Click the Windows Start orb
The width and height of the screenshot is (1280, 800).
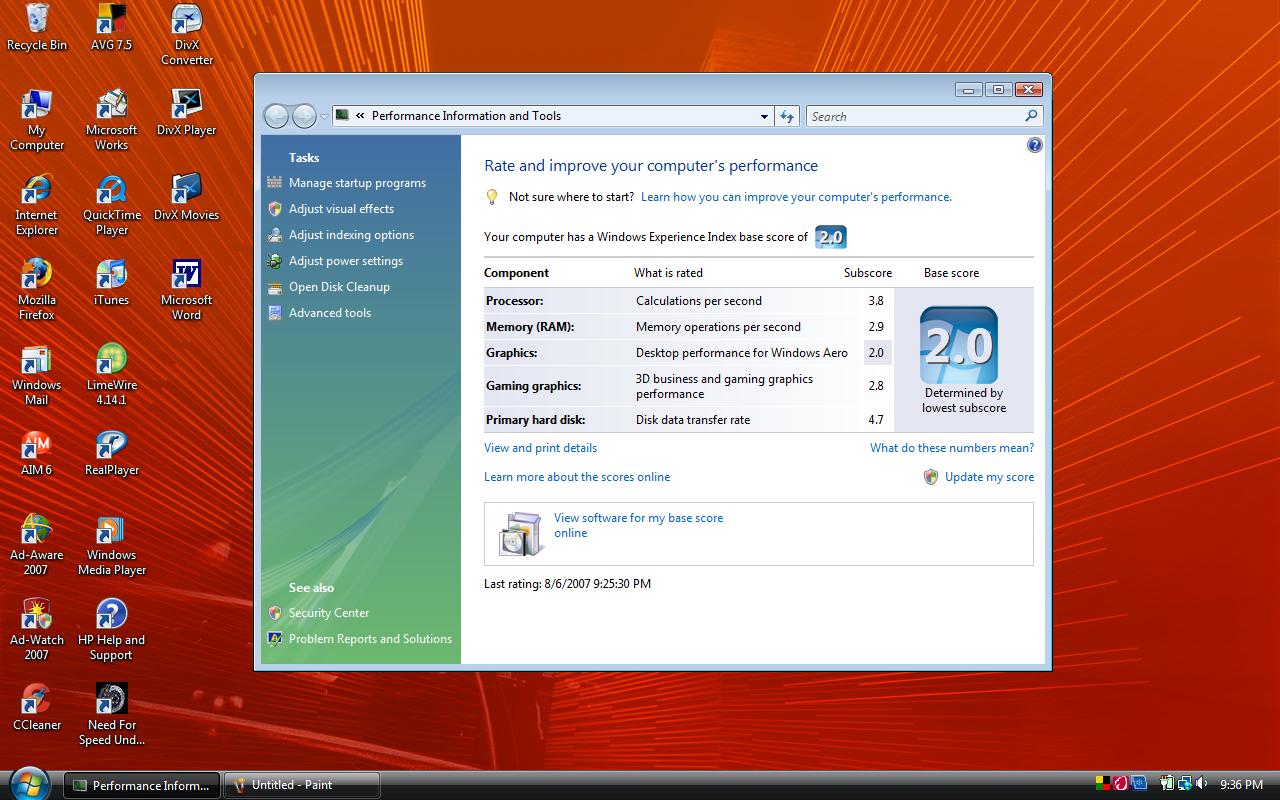[x=28, y=783]
